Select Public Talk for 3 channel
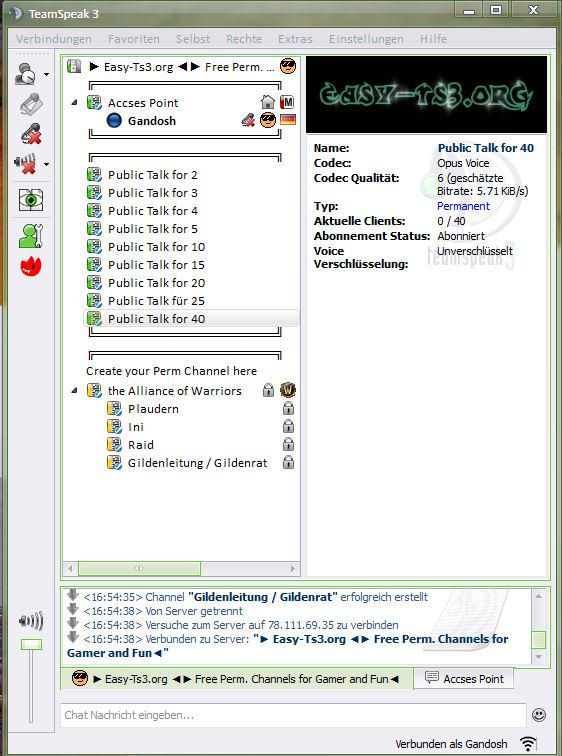This screenshot has width=562, height=756. click(x=152, y=193)
